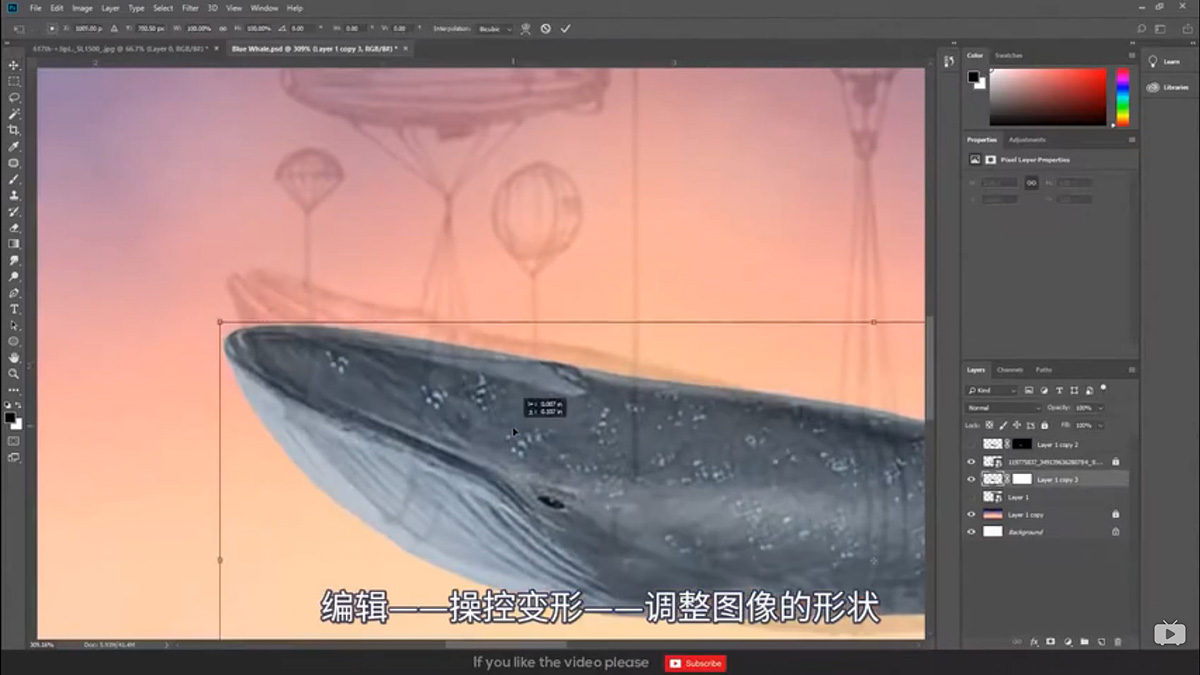1200x675 pixels.
Task: Select the Move tool
Action: click(x=14, y=65)
